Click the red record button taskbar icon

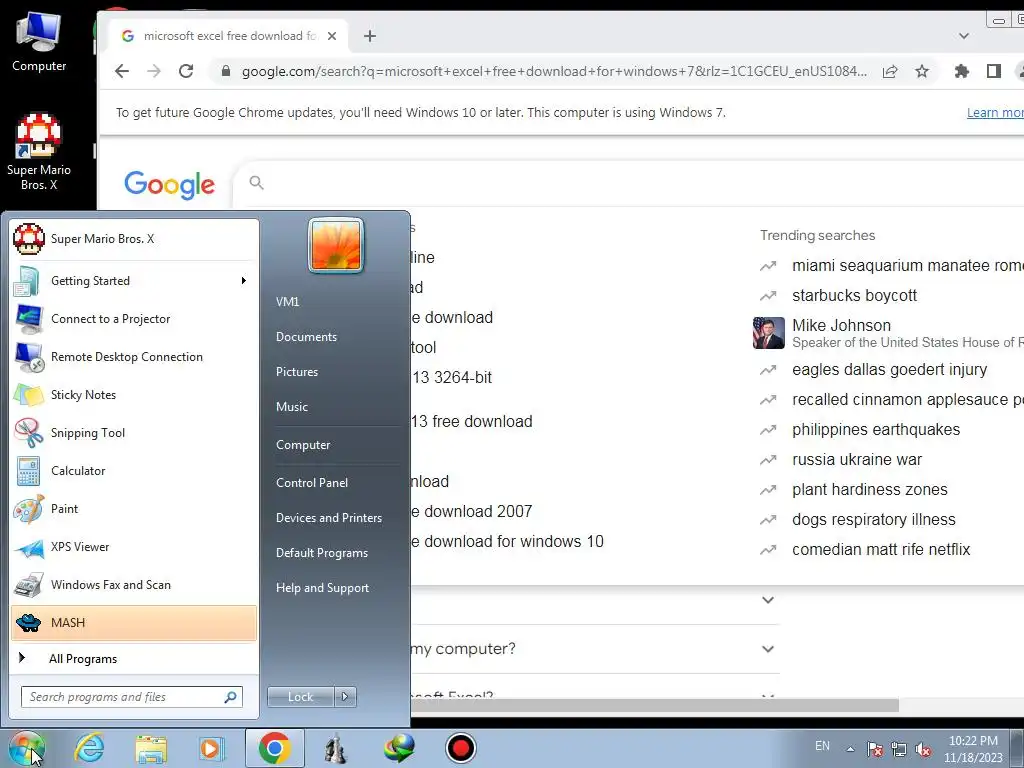tap(460, 748)
